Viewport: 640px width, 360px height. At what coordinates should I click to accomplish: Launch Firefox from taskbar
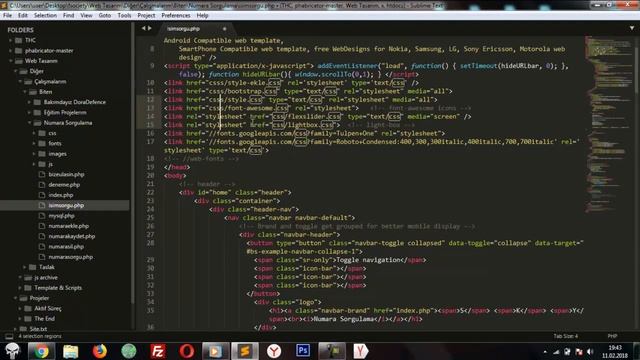click(99, 351)
